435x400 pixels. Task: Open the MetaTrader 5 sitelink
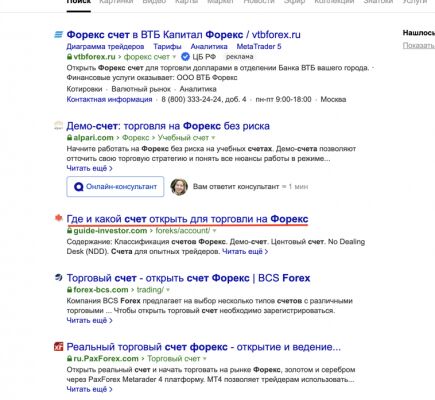click(x=259, y=47)
